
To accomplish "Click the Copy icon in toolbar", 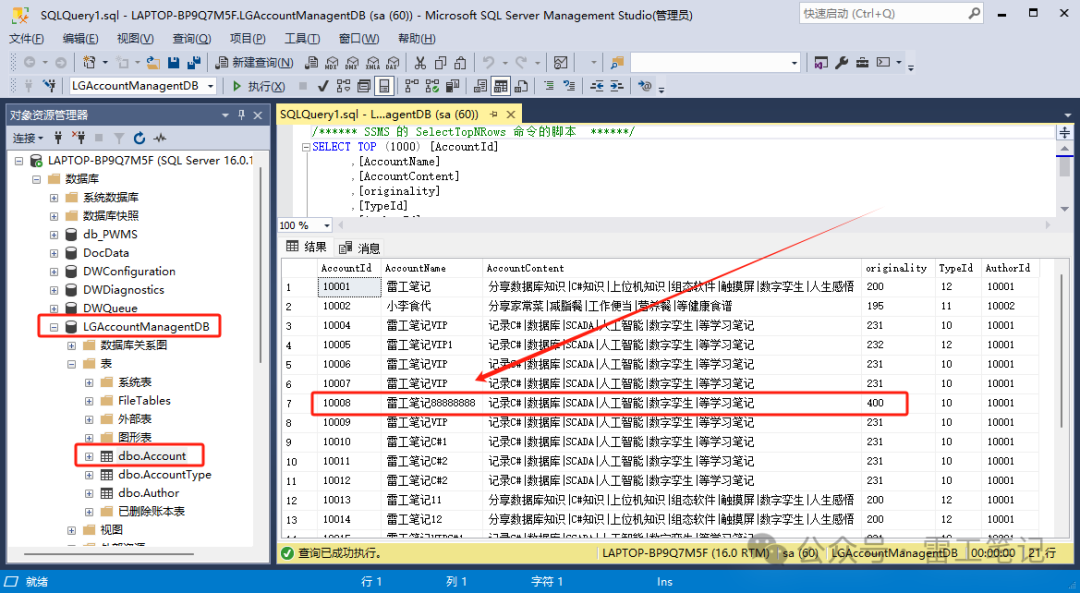I will pyautogui.click(x=441, y=63).
